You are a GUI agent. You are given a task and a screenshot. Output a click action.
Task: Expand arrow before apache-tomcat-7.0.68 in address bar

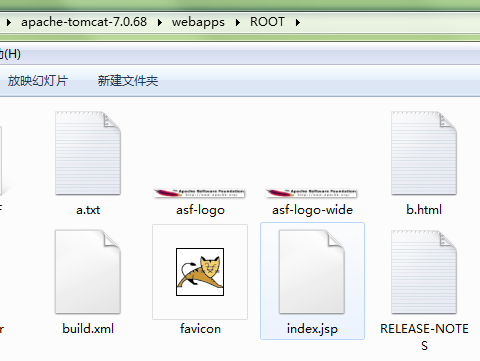[9, 23]
